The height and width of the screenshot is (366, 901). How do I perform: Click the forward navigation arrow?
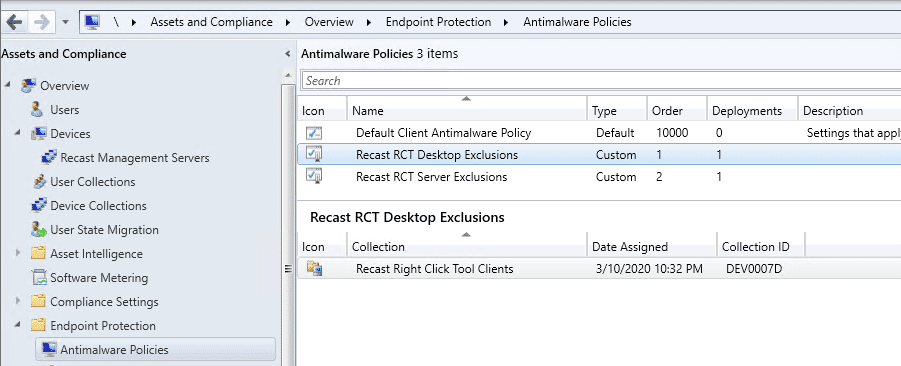[41, 22]
